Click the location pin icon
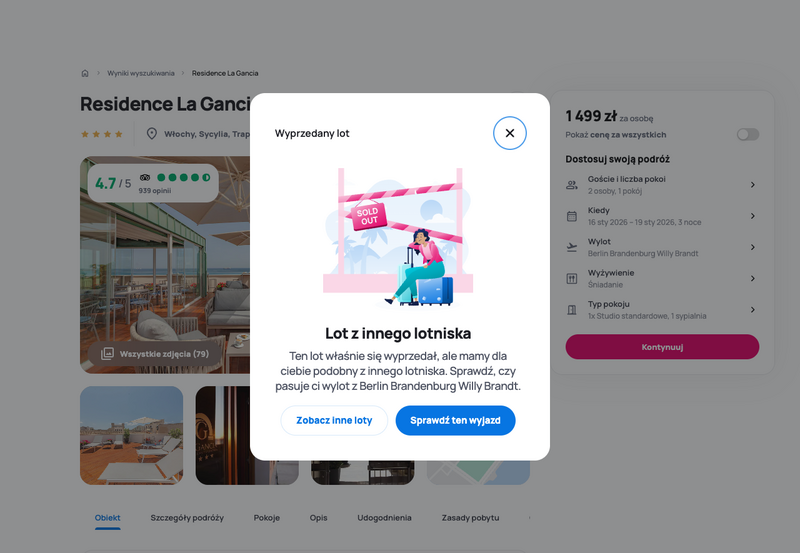The width and height of the screenshot is (800, 553). (152, 134)
